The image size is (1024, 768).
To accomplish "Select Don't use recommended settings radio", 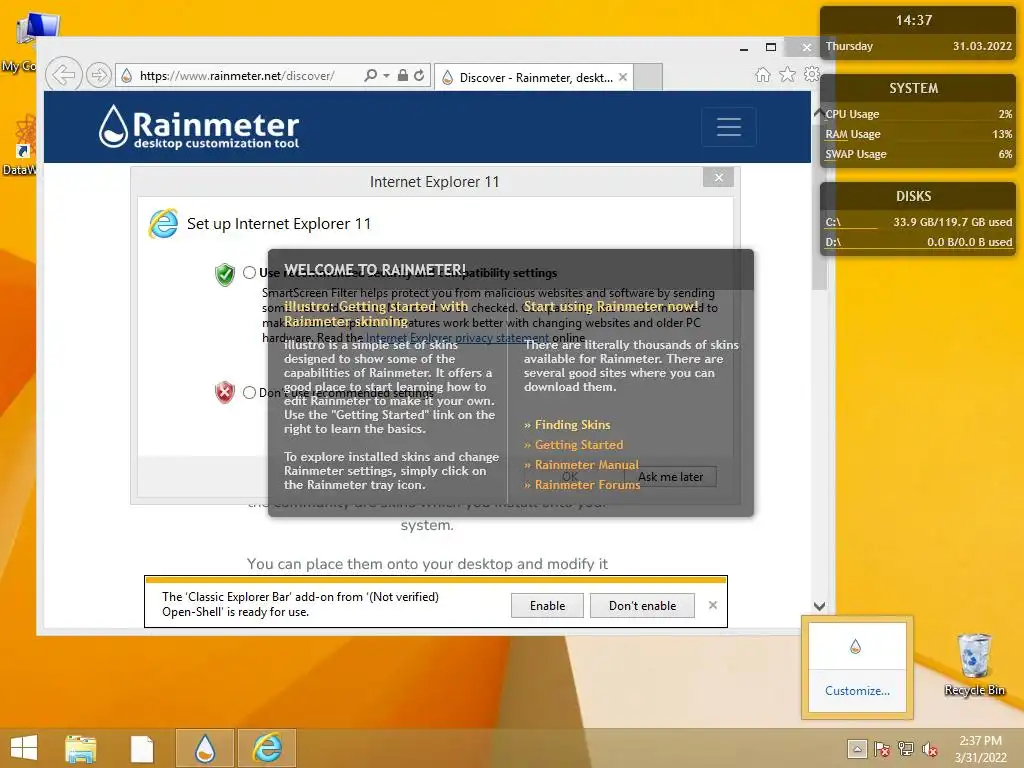I will click(249, 392).
